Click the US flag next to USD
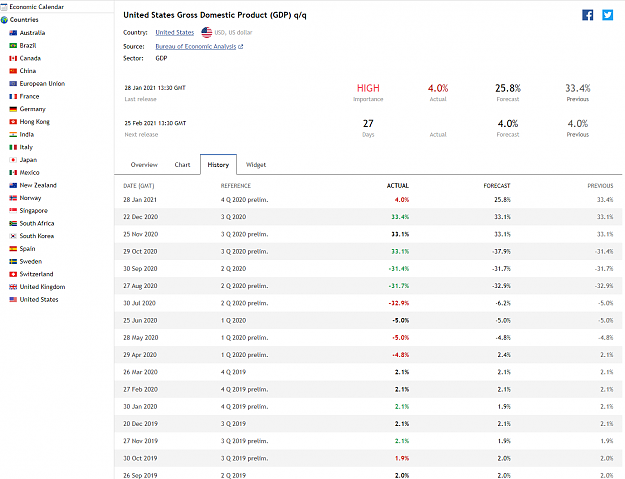Image resolution: width=625 pixels, height=479 pixels. [206, 32]
